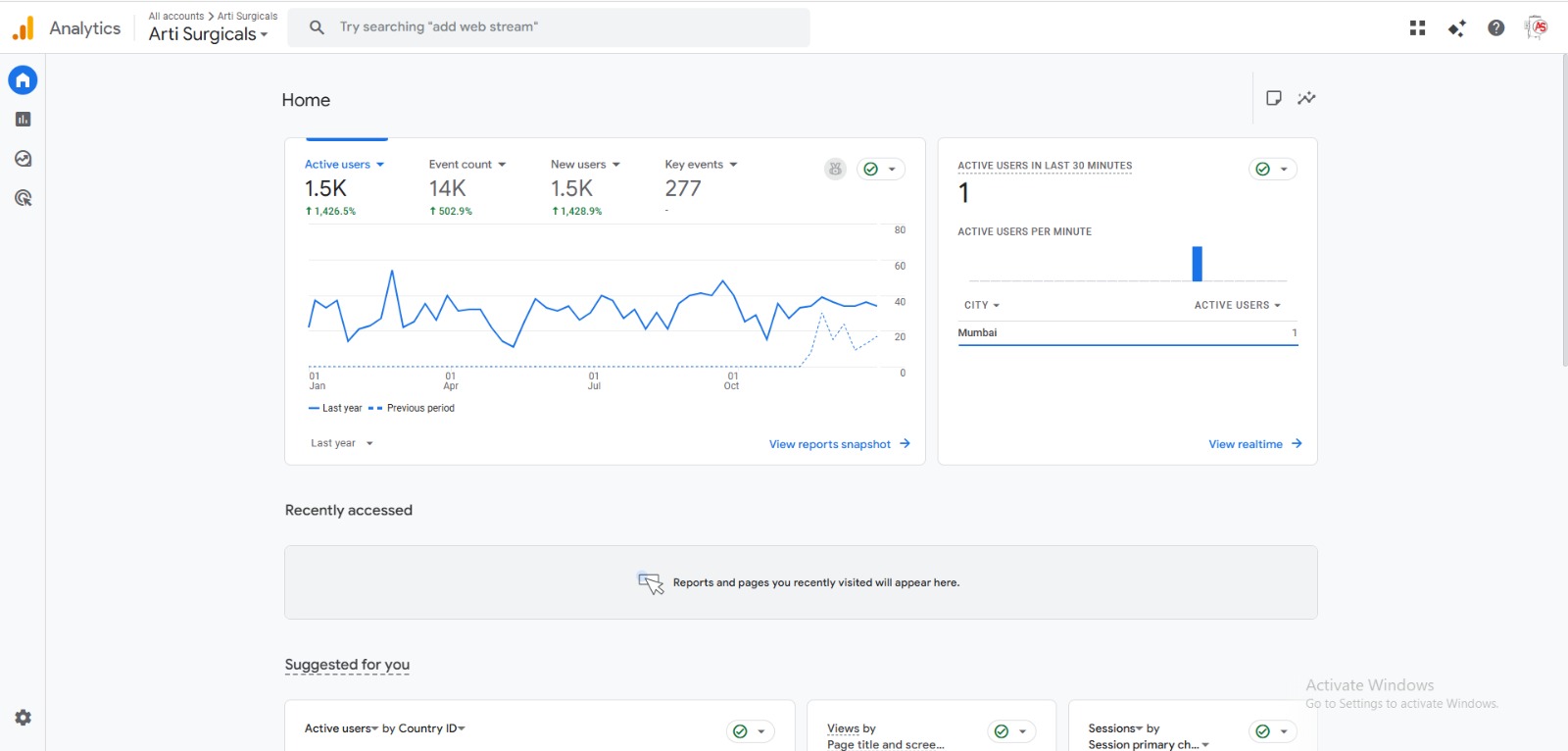Change the Session primary channel dropdown

tap(1149, 745)
